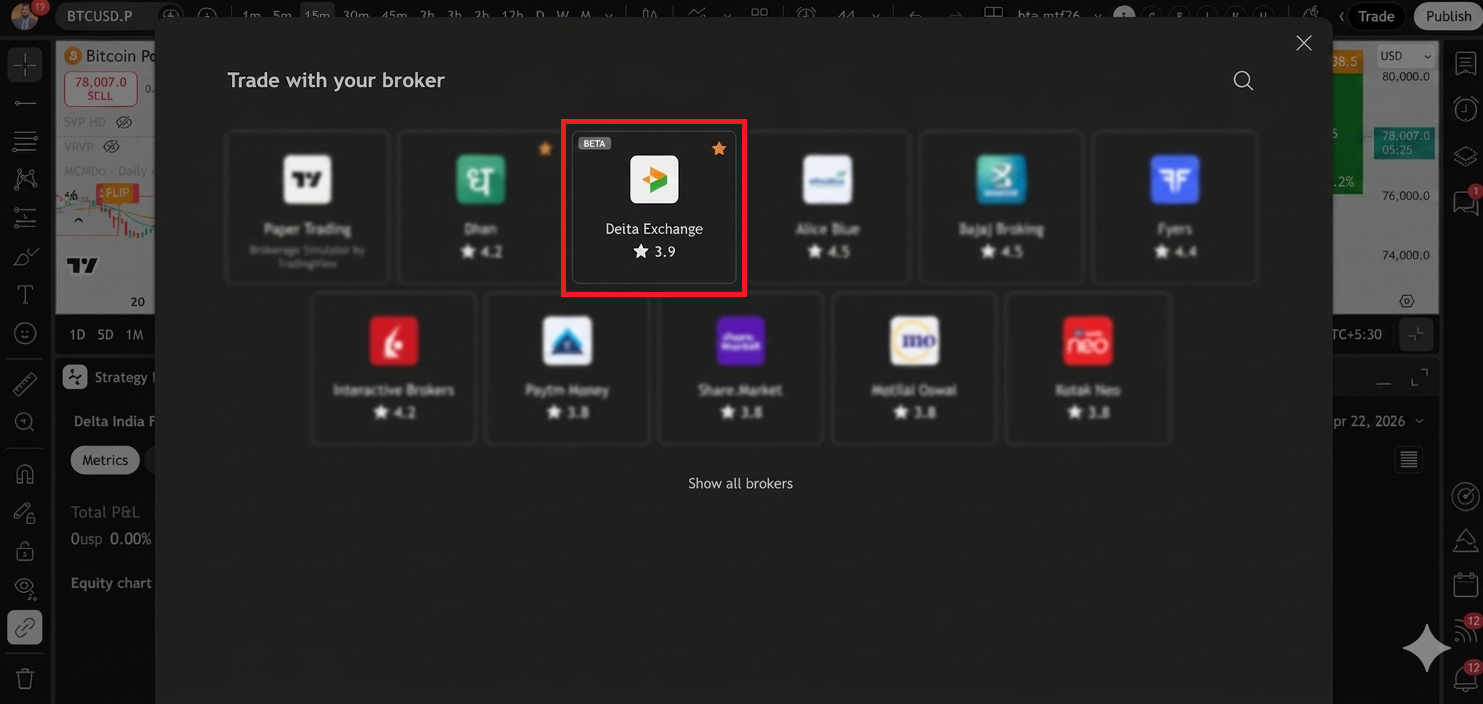Screen dimensions: 1483x704
Task: Toggle magnet mode
Action: click(25, 474)
